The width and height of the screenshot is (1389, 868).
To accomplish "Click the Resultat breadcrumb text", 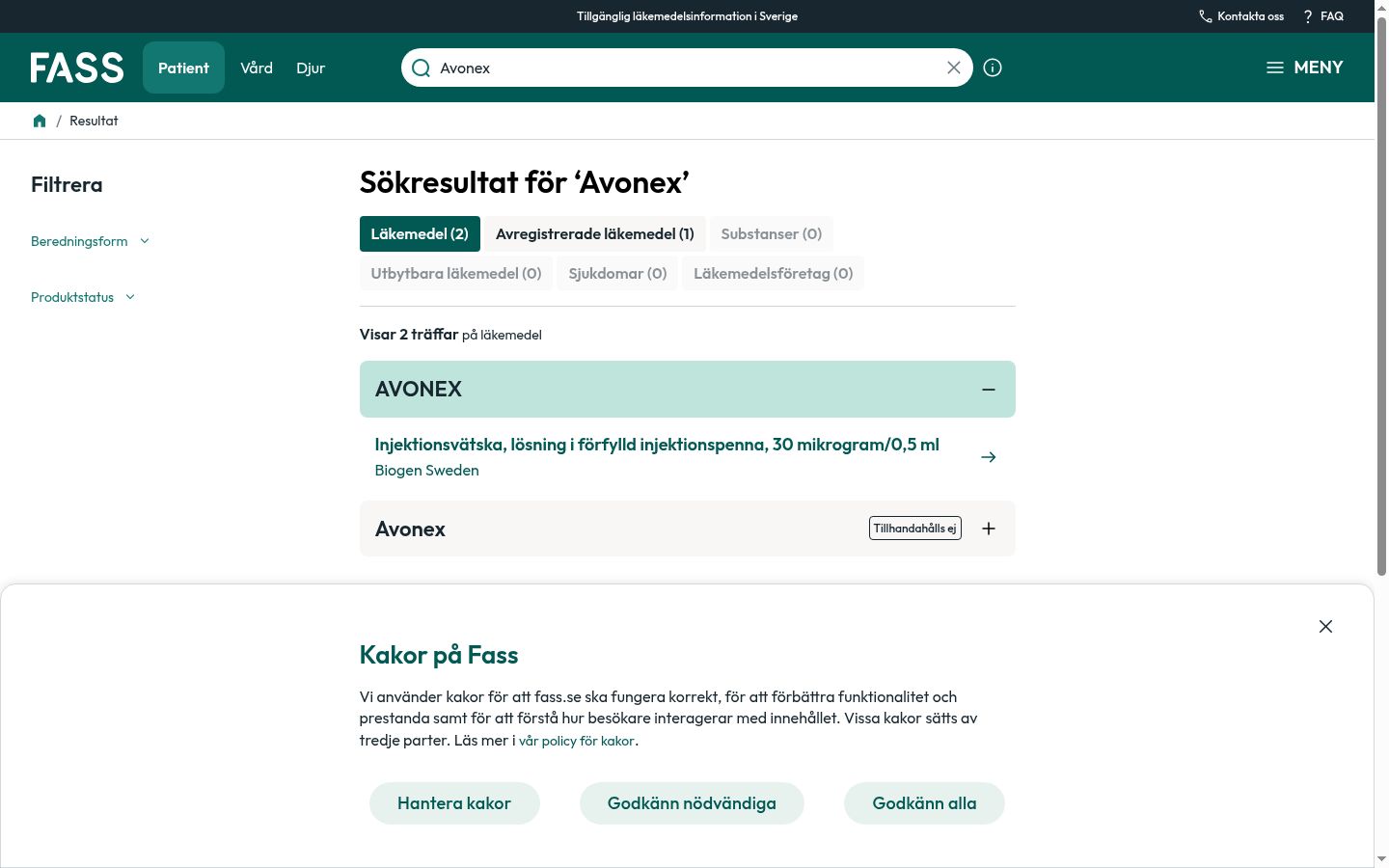I will [94, 121].
